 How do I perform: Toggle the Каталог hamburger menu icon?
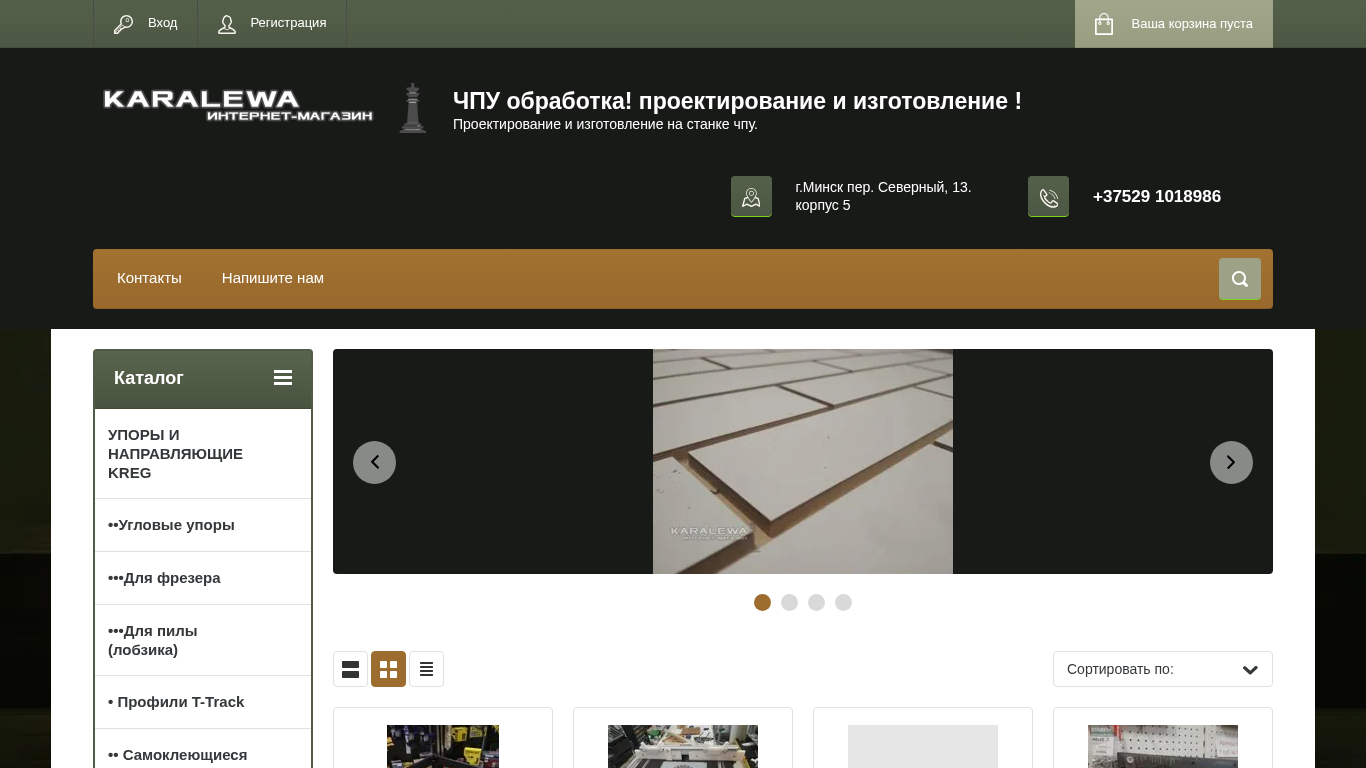(x=283, y=378)
